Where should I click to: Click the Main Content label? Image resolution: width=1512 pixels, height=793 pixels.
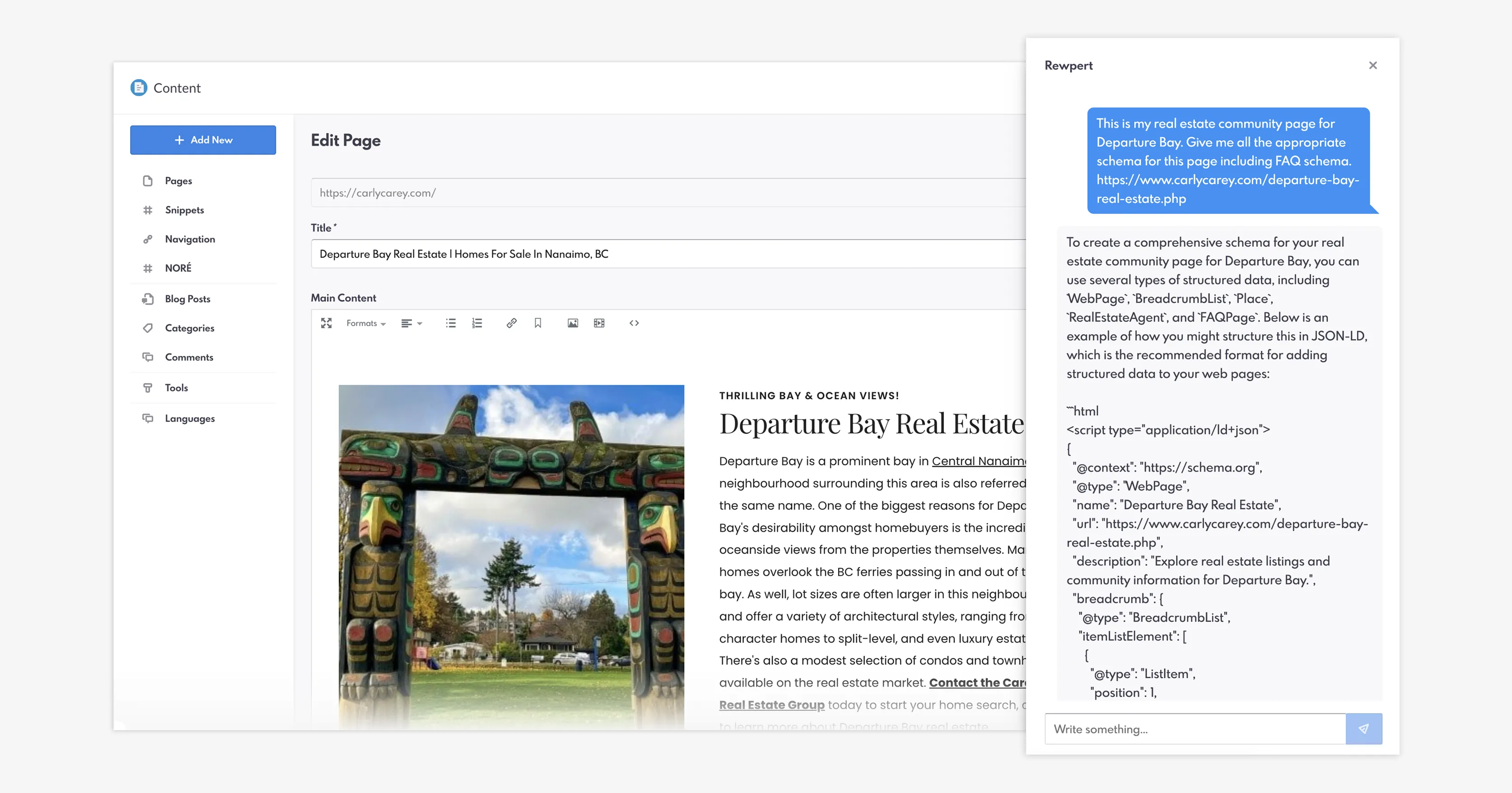(x=343, y=298)
